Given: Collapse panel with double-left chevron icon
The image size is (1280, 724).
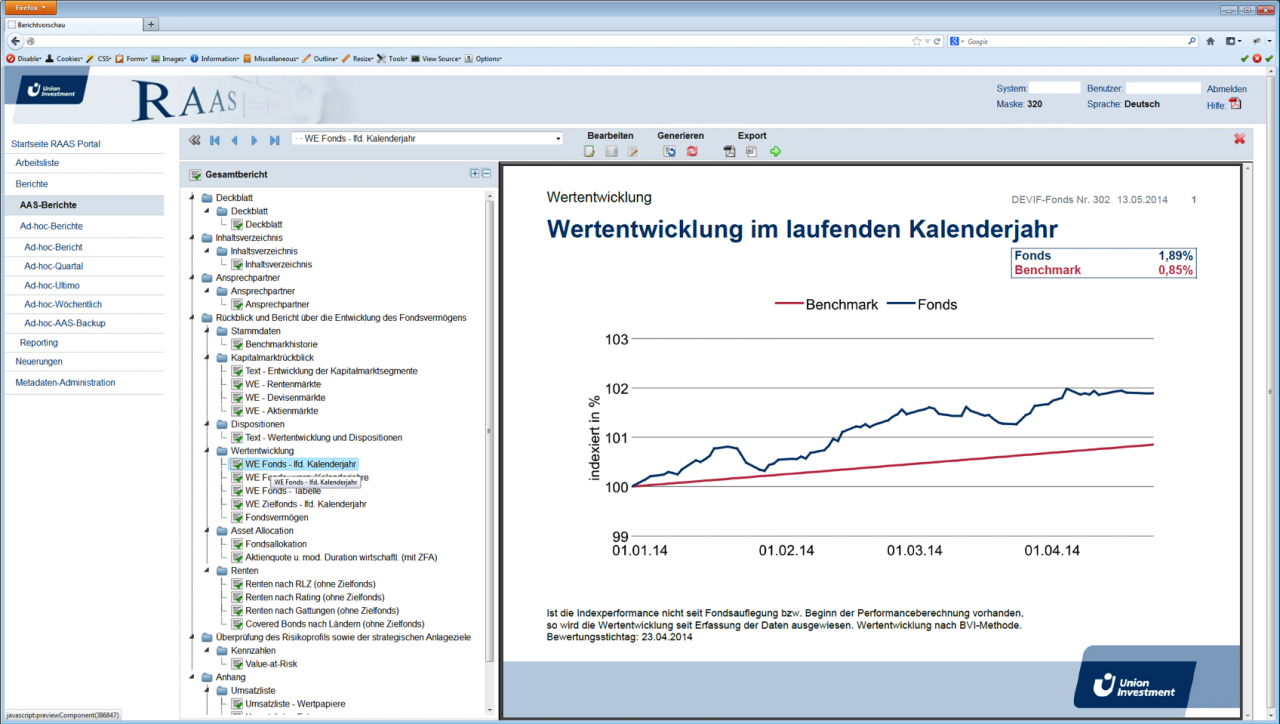Looking at the screenshot, I should (x=195, y=140).
